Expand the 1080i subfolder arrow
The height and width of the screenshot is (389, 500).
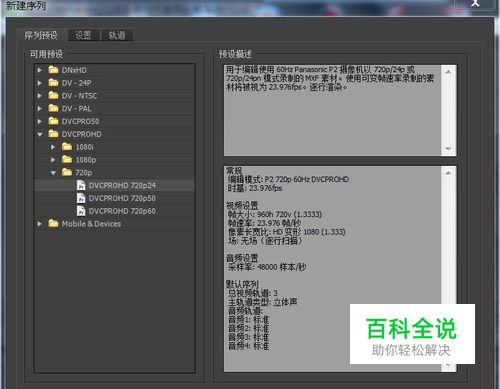point(53,147)
